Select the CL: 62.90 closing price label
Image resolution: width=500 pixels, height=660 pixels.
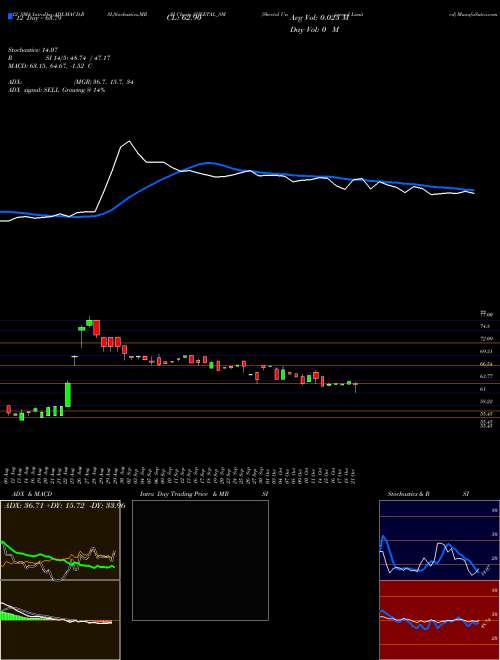point(184,18)
